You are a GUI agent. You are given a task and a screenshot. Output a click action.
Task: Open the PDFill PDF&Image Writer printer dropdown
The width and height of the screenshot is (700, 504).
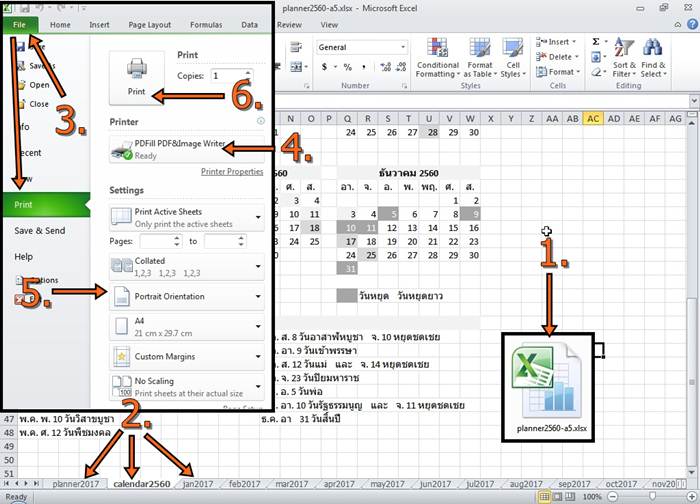pyautogui.click(x=187, y=150)
